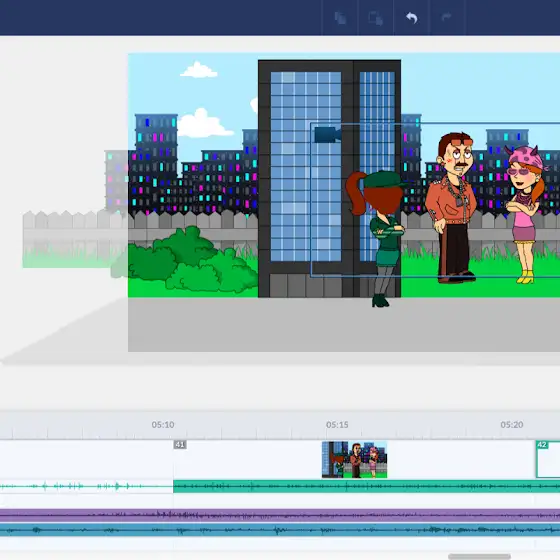This screenshot has height=560, width=560.
Task: Select the blue audio track
Action: [x=280, y=530]
